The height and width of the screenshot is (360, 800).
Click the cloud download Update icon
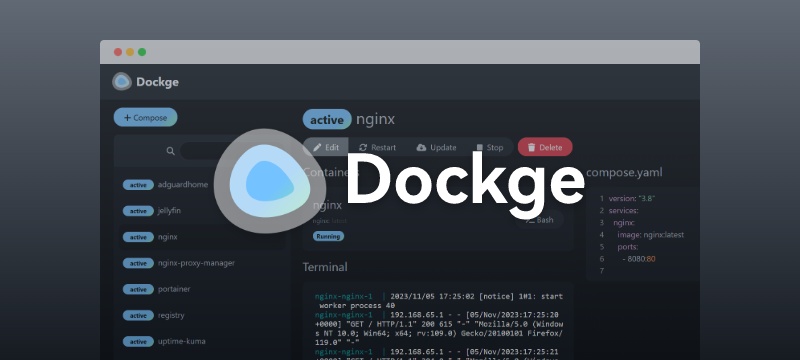point(421,147)
